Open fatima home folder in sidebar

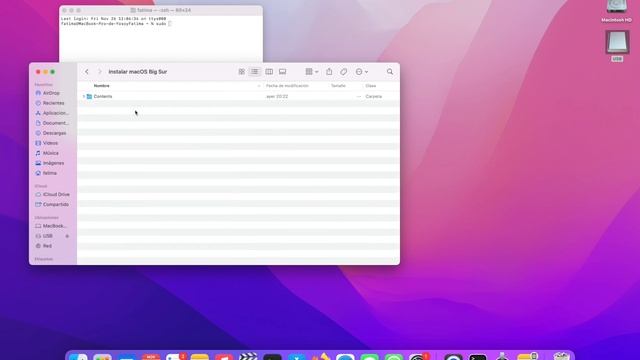(x=51, y=173)
